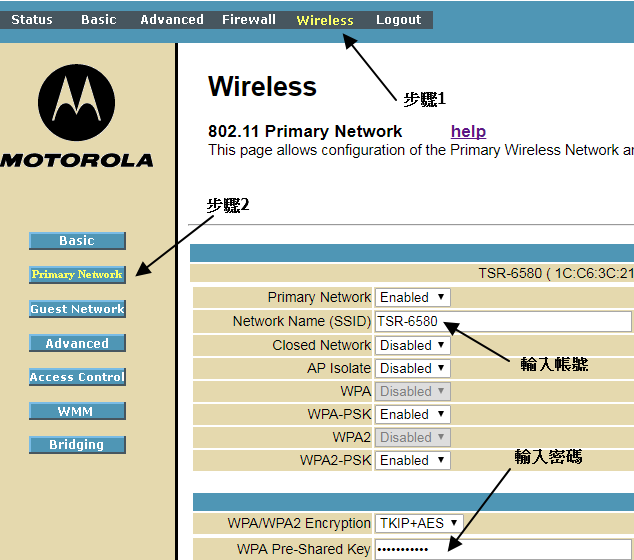634x560 pixels.
Task: Click the WPA Pre-Shared Key field
Action: (503, 549)
